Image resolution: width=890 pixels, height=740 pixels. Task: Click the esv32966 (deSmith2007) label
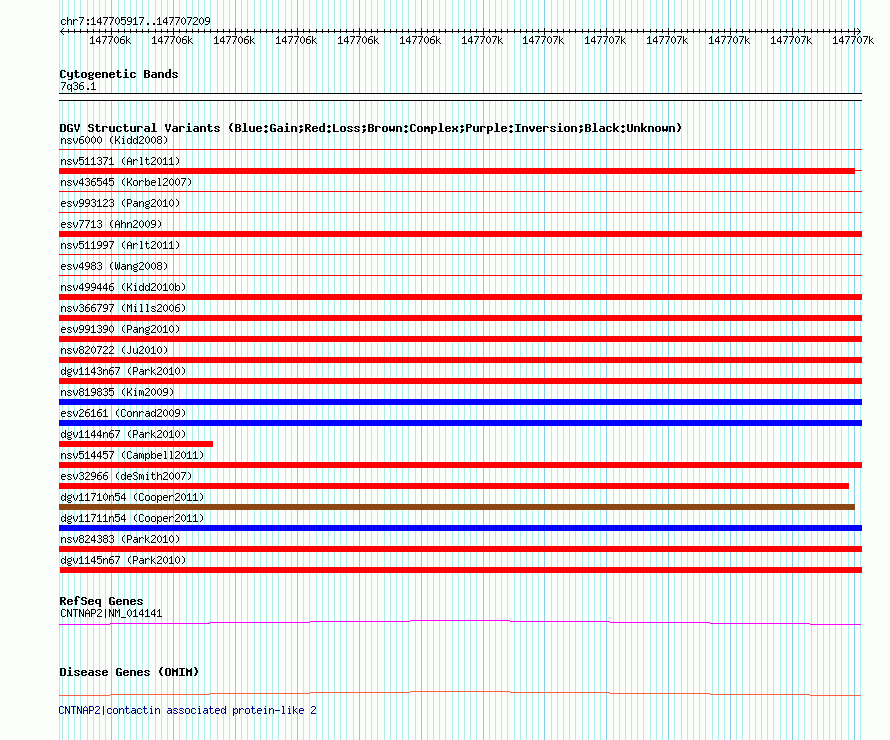pos(126,476)
